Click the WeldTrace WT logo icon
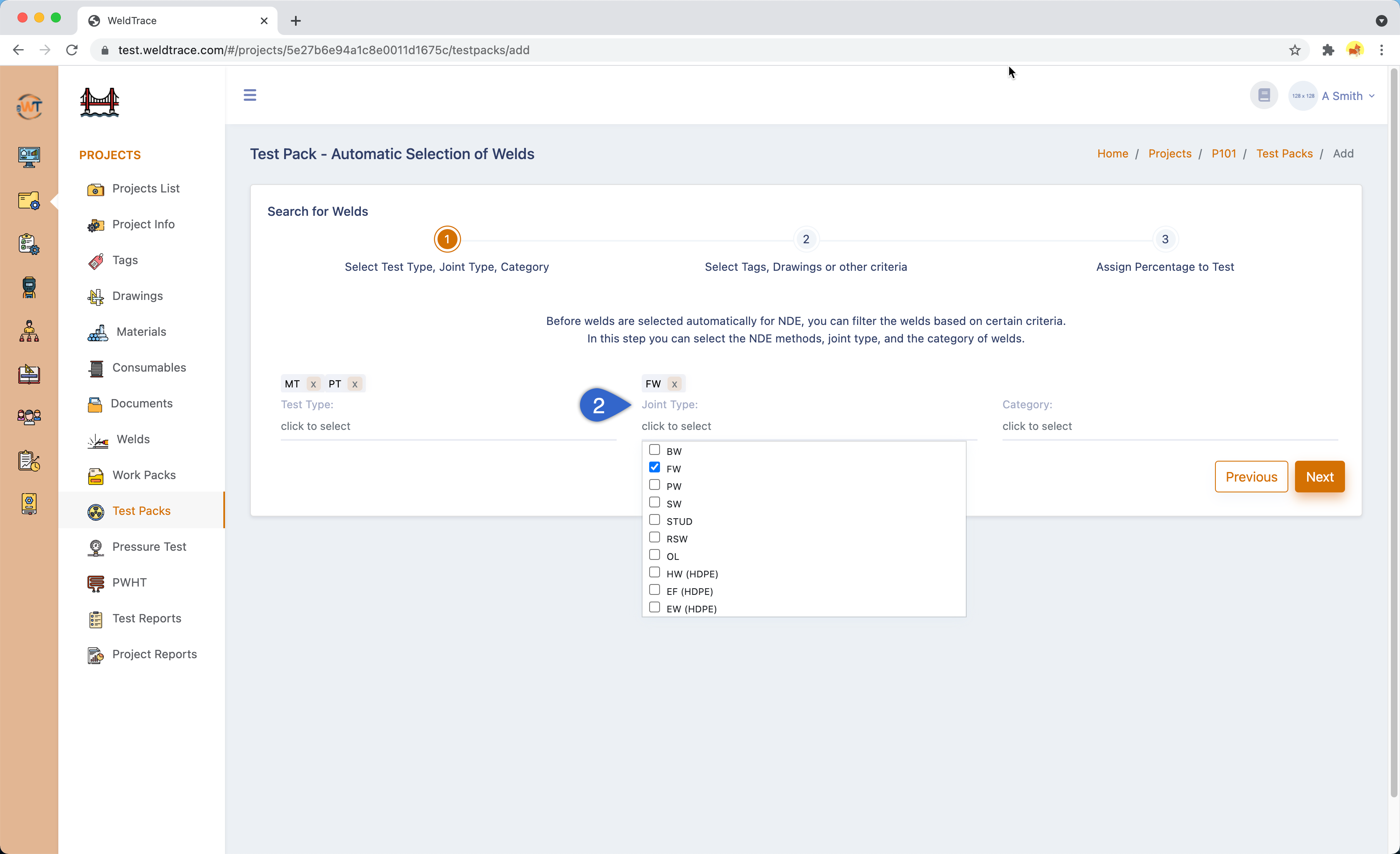 click(29, 106)
